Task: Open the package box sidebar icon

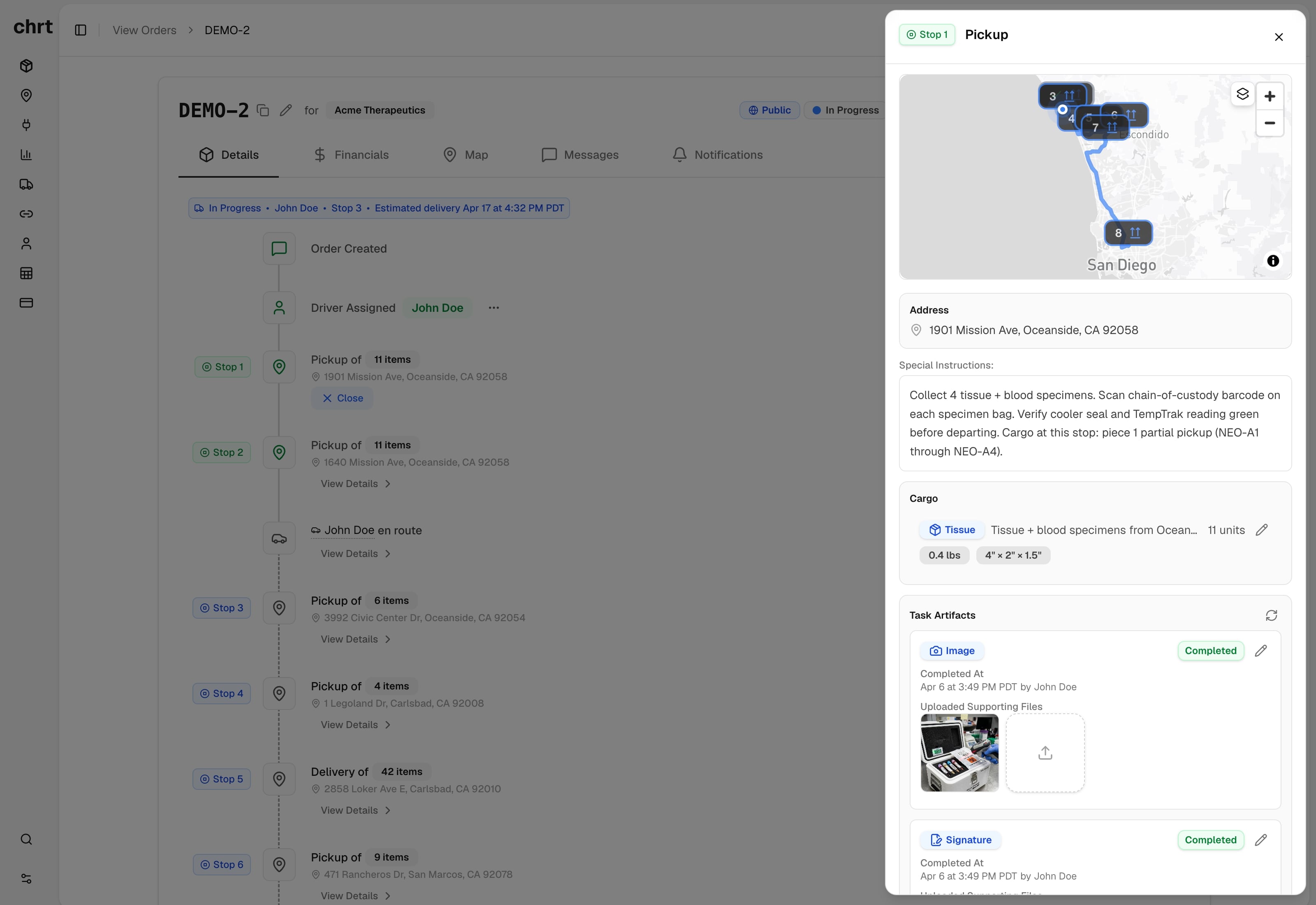Action: pos(26,66)
